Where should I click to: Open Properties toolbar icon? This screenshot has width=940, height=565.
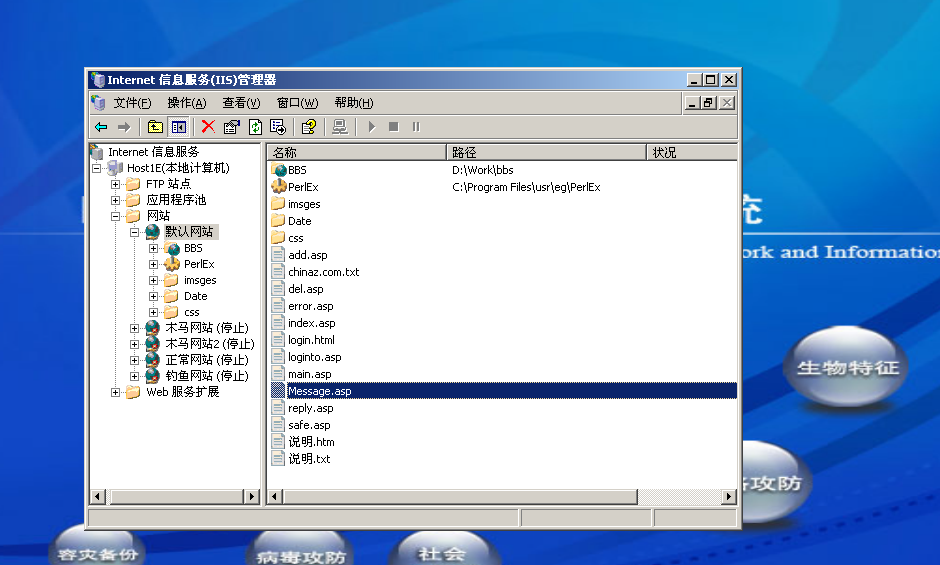click(x=231, y=127)
